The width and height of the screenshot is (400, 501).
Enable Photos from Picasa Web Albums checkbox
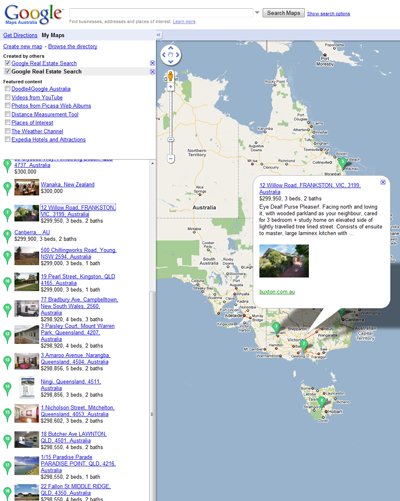(x=7, y=105)
